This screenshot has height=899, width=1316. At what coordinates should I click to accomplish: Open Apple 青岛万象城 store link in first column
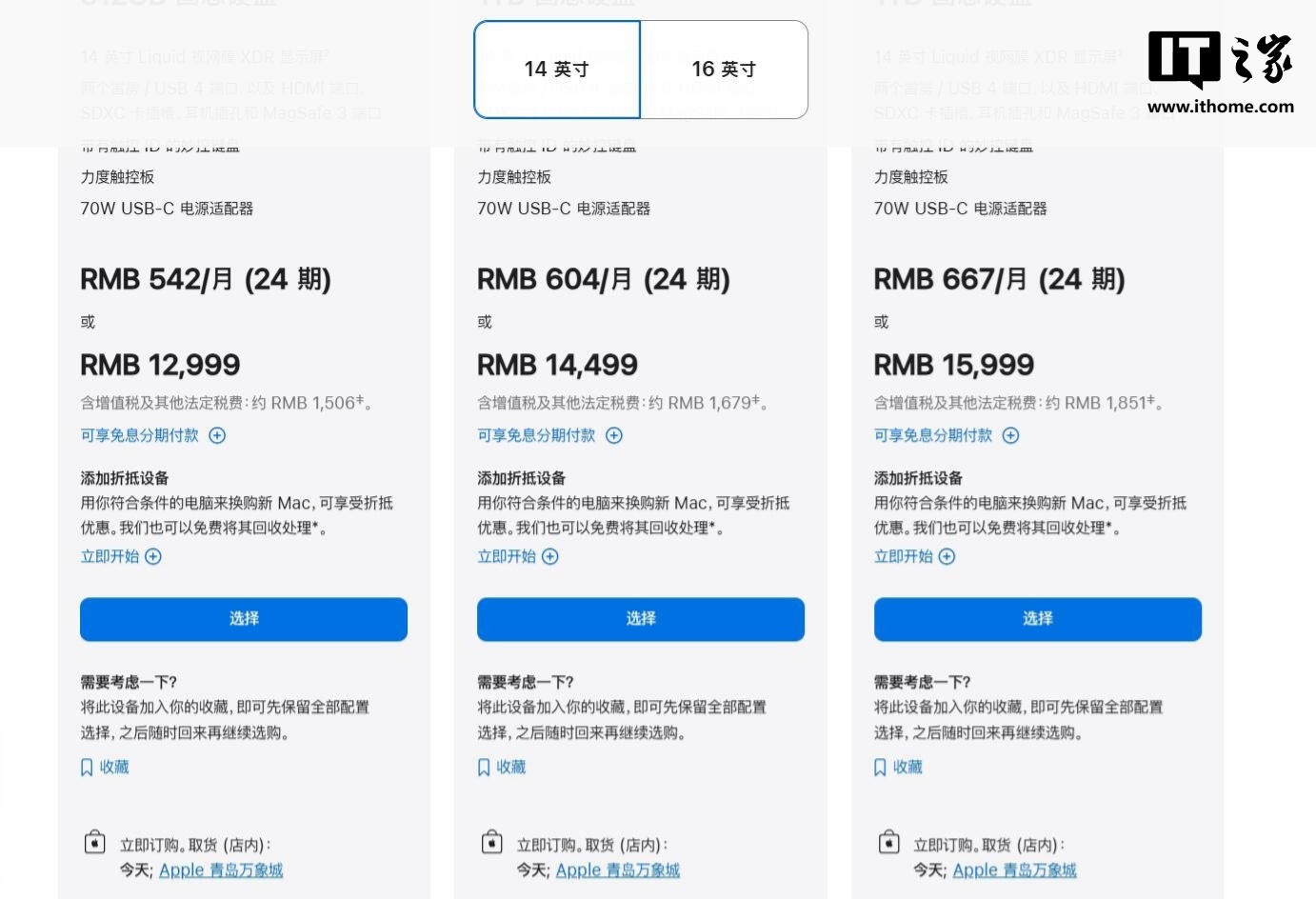221,870
